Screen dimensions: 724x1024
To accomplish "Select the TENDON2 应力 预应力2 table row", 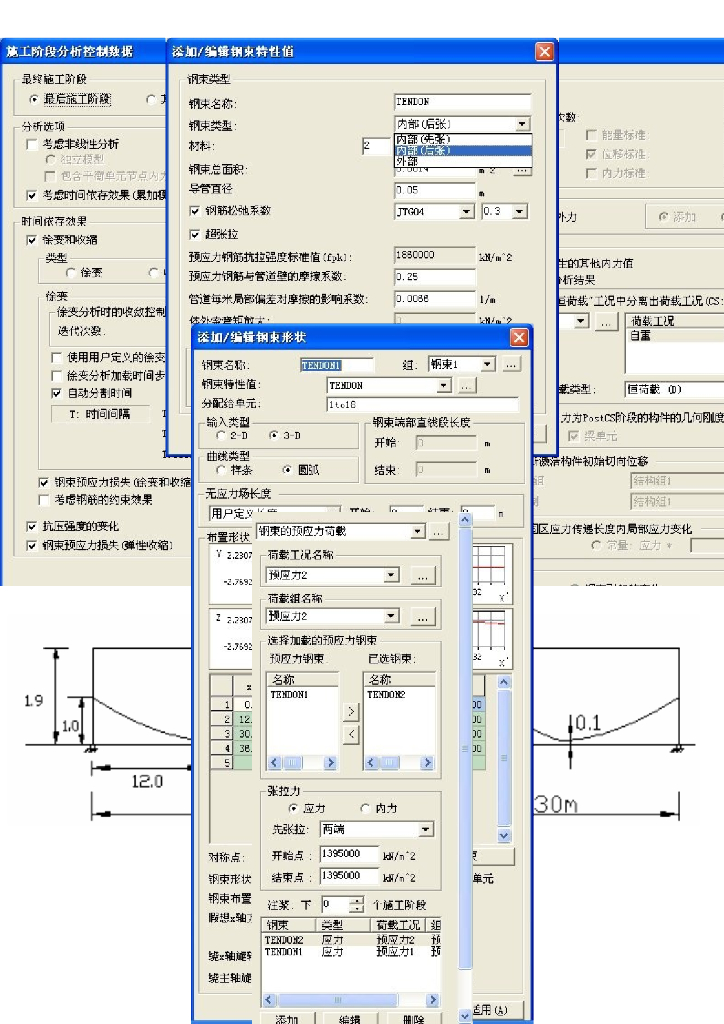I will [x=352, y=940].
